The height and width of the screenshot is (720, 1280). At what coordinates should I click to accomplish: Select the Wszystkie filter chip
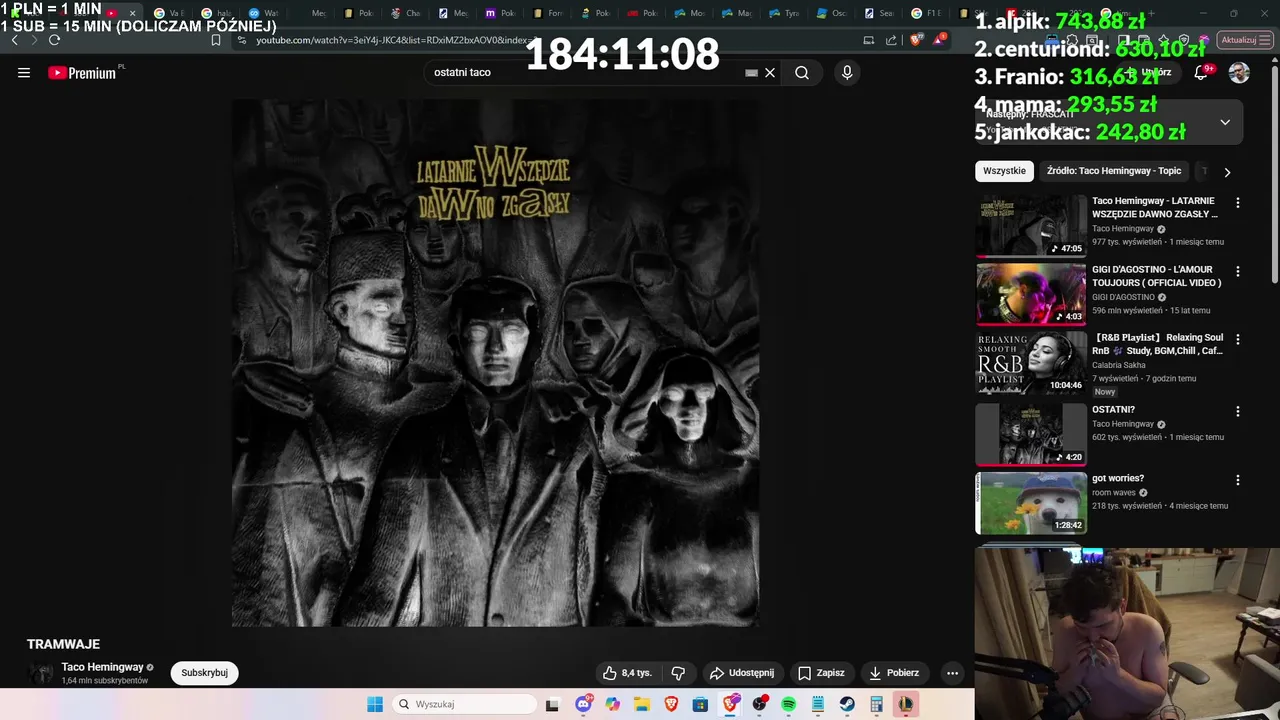click(1004, 171)
